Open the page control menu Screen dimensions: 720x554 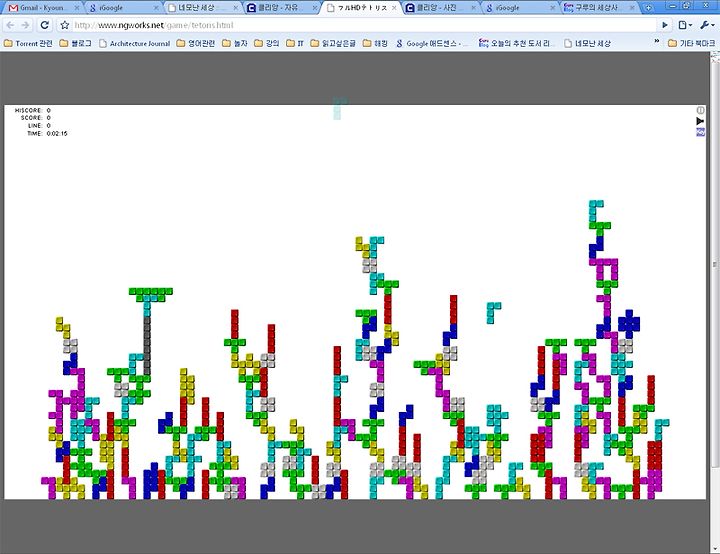(685, 25)
